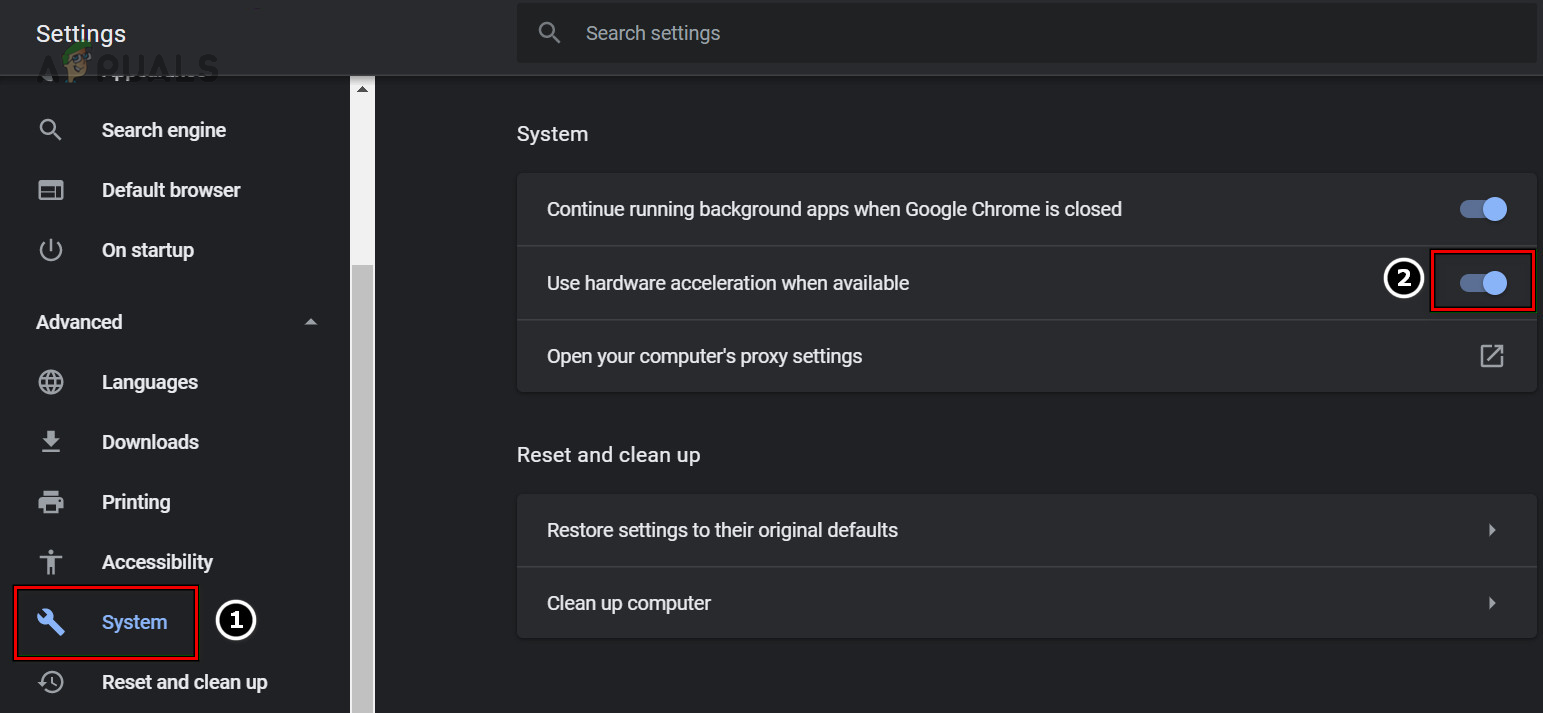Turn off hardware acceleration toggle
Viewport: 1543px width, 713px height.
click(1483, 283)
